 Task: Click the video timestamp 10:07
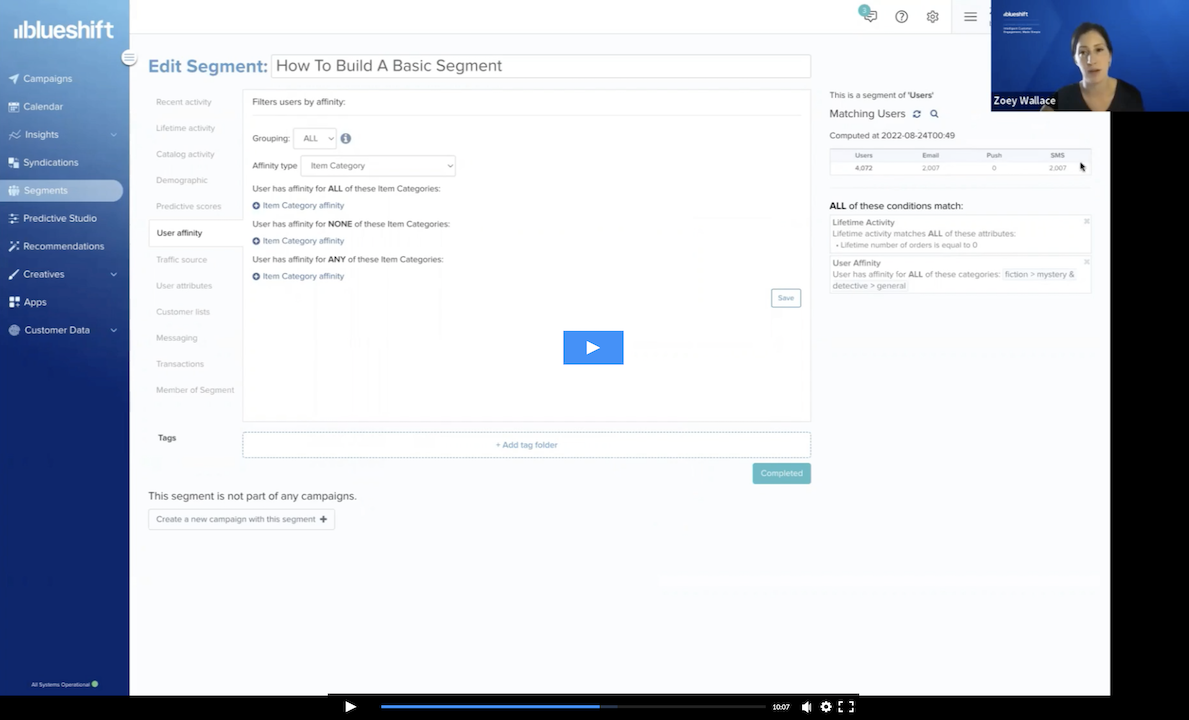click(x=781, y=707)
